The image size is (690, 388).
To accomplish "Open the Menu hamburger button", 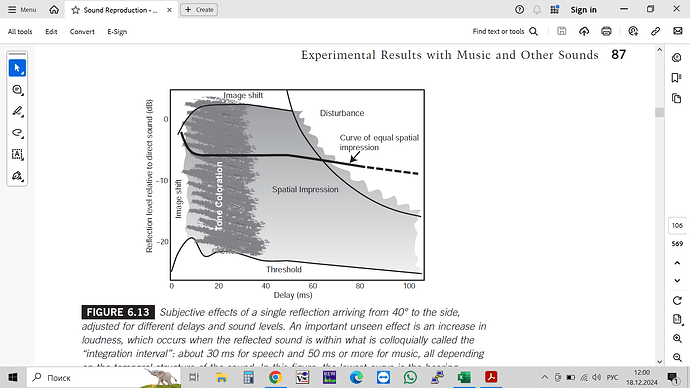I will coord(22,10).
